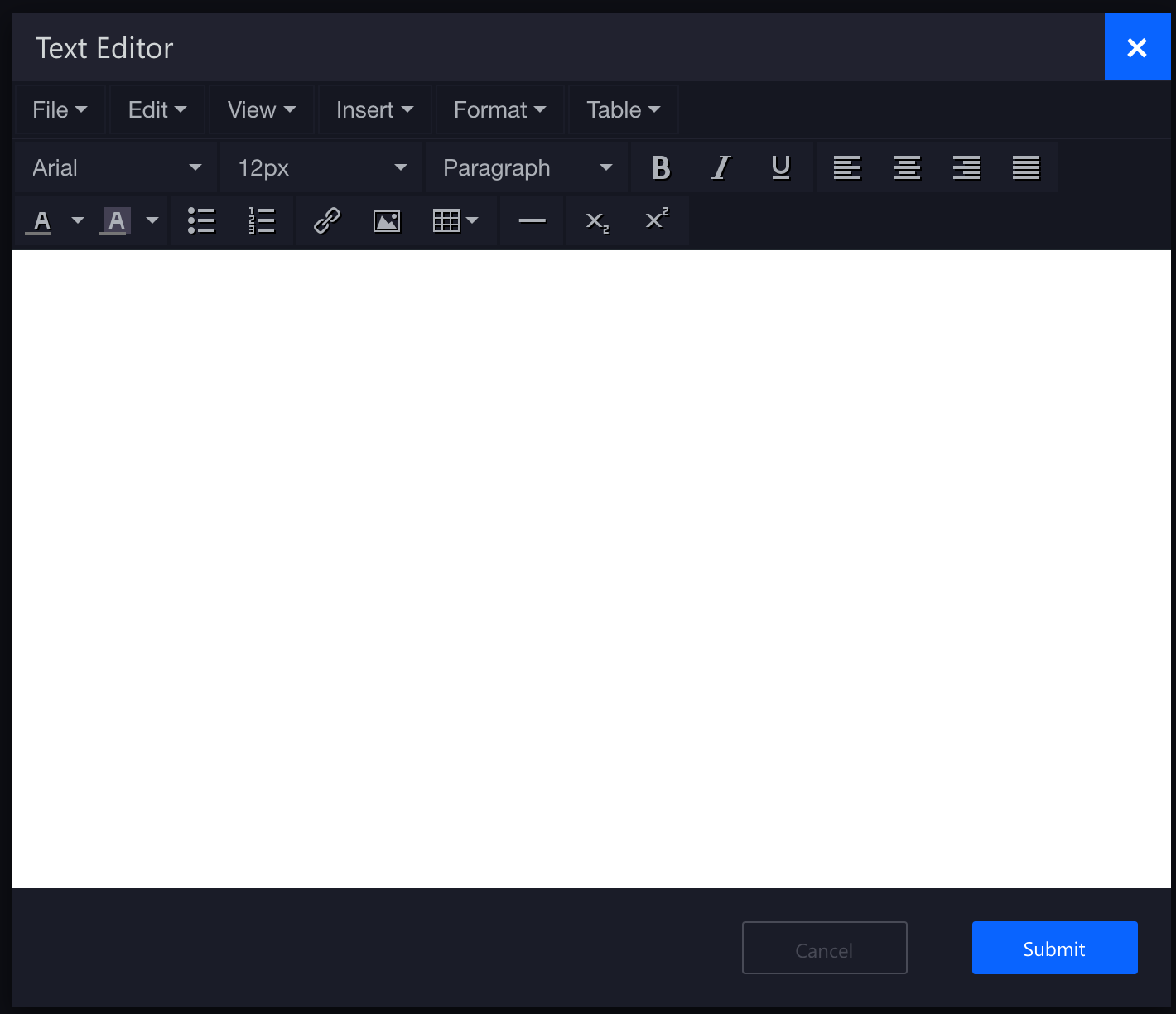
Task: Open the View menu
Action: coord(262,110)
